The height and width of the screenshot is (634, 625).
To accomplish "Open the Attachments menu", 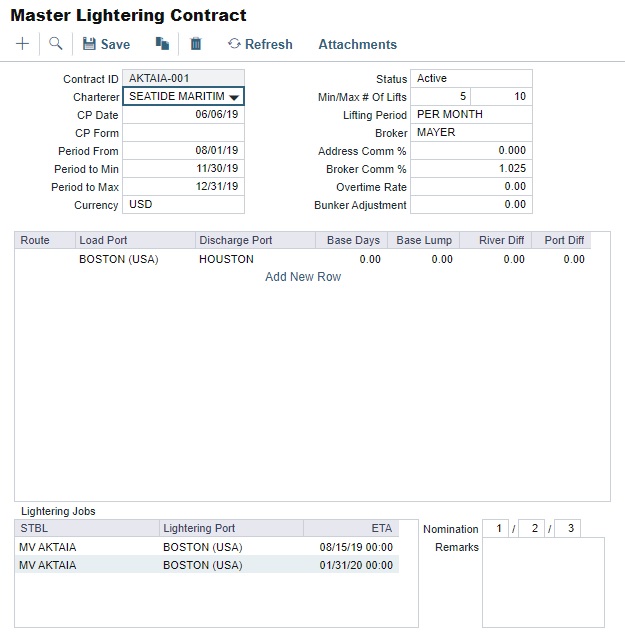I will 357,44.
